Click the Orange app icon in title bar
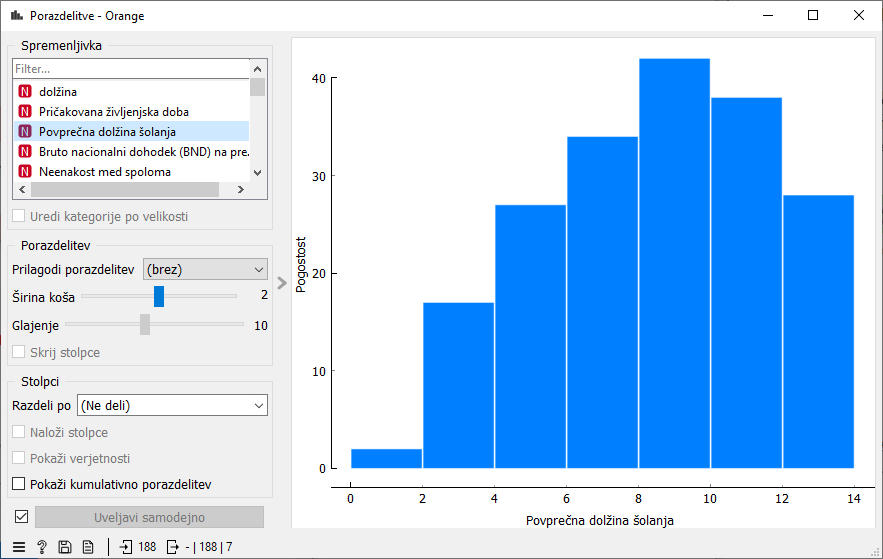 [17, 16]
